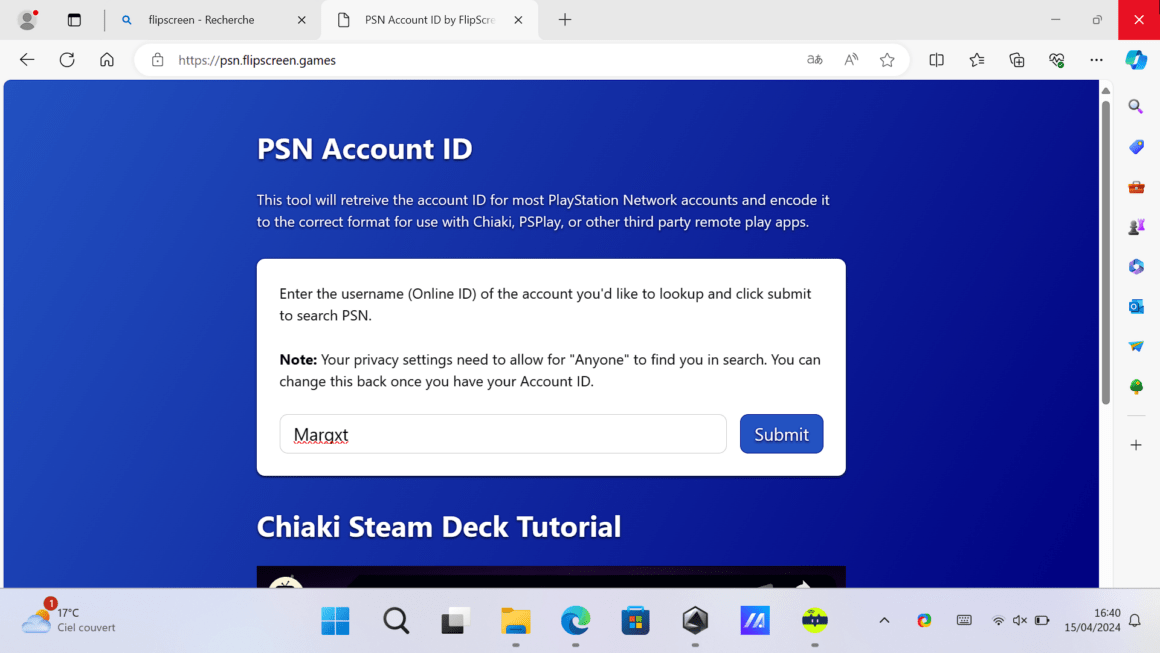Open the Windows Start menu
The width and height of the screenshot is (1160, 653).
click(x=335, y=620)
